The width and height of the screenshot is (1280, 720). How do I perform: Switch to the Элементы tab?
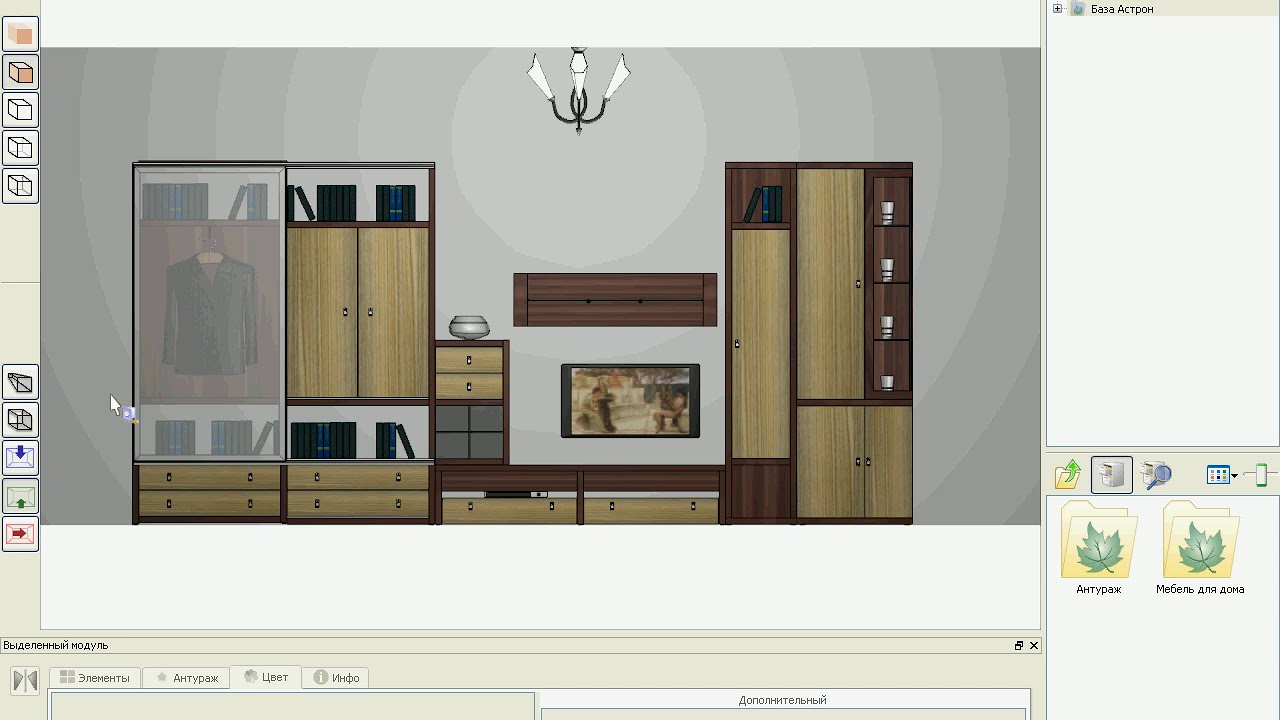(x=95, y=678)
